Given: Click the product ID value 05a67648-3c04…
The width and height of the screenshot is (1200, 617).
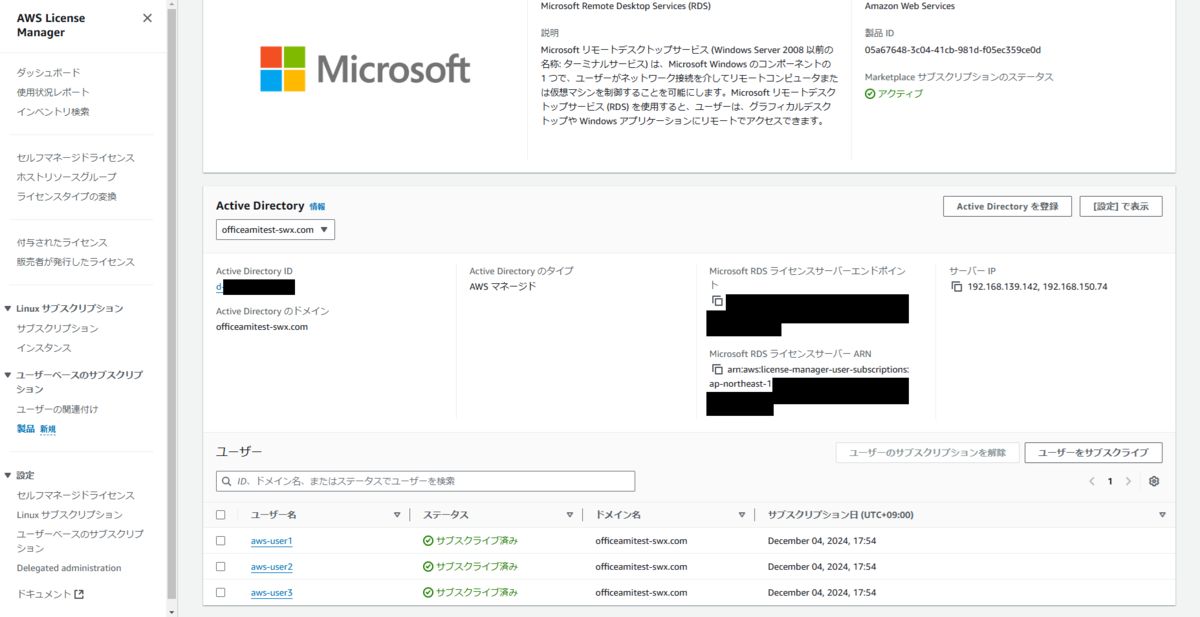Looking at the screenshot, I should click(953, 49).
